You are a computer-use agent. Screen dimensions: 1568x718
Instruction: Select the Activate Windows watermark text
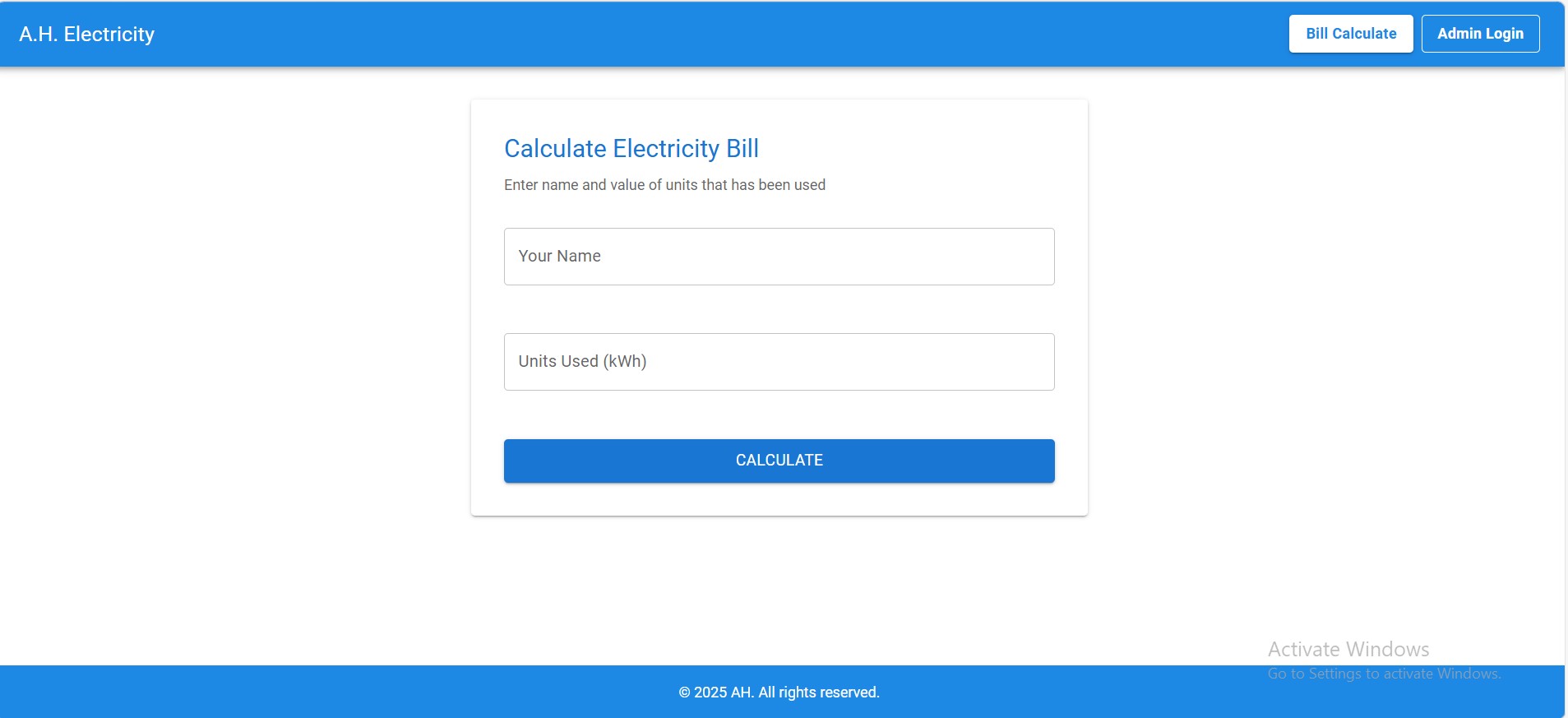pyautogui.click(x=1348, y=648)
